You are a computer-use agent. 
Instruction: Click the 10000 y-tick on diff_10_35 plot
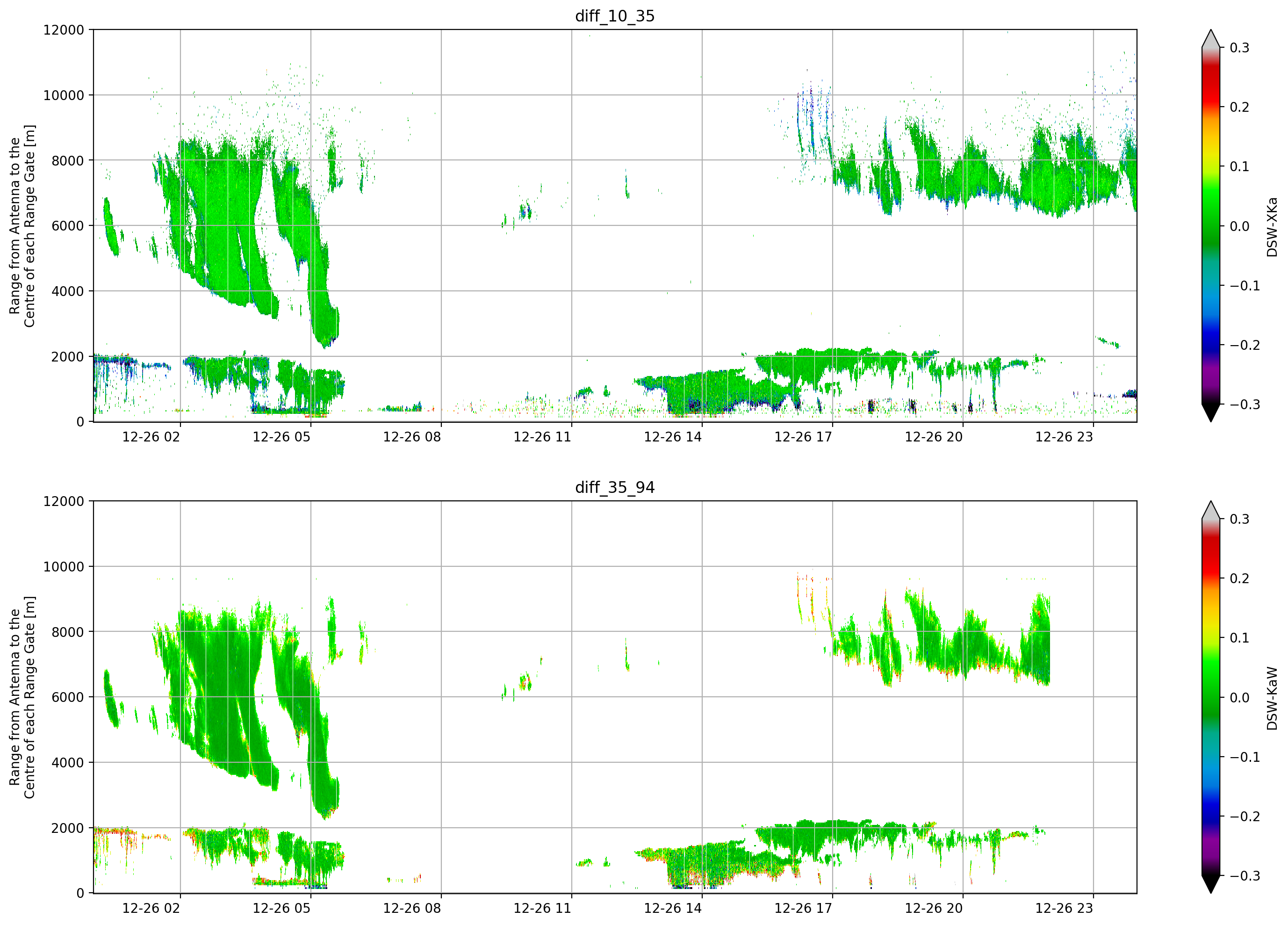64,95
